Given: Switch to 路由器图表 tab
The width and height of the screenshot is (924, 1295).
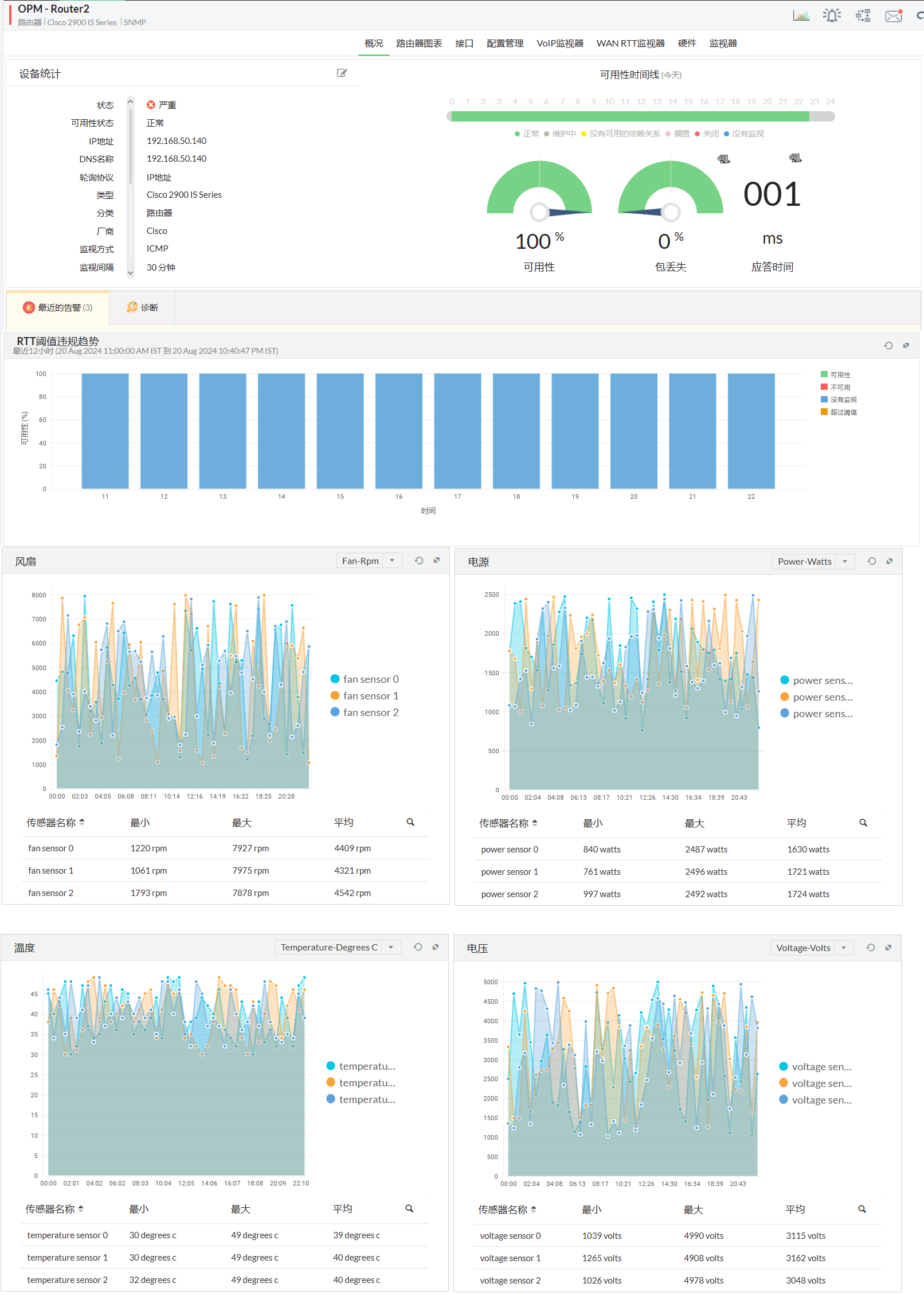Looking at the screenshot, I should 419,44.
